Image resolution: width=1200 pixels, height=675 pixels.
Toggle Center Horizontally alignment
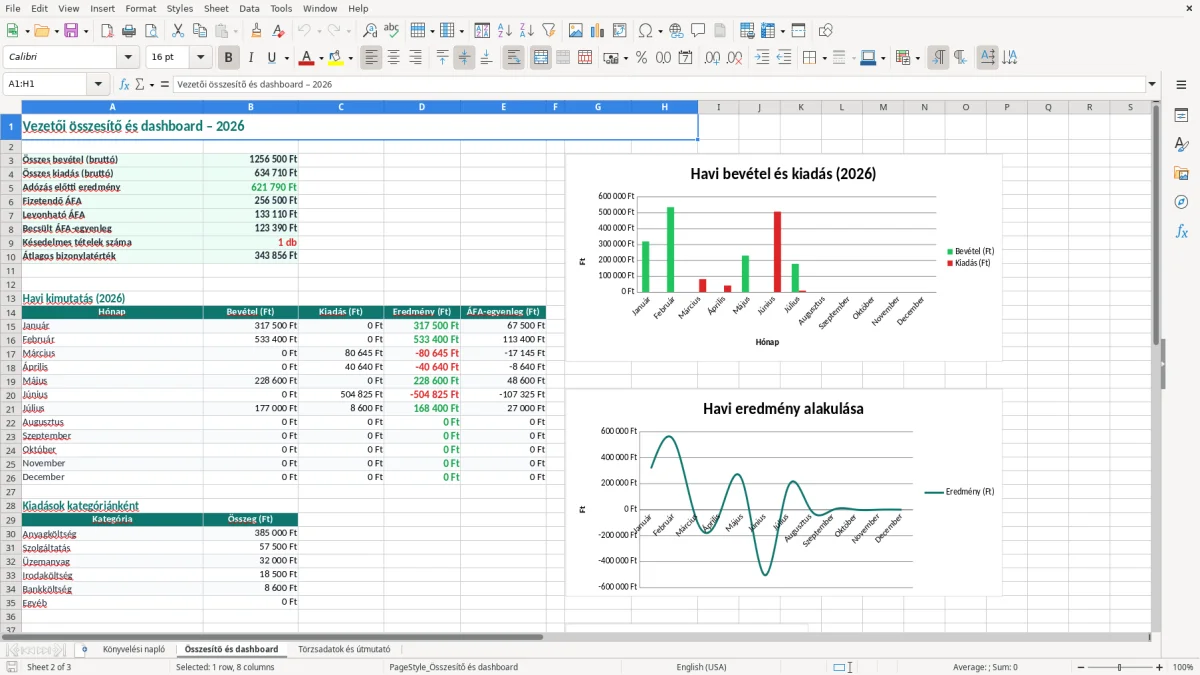(x=393, y=58)
